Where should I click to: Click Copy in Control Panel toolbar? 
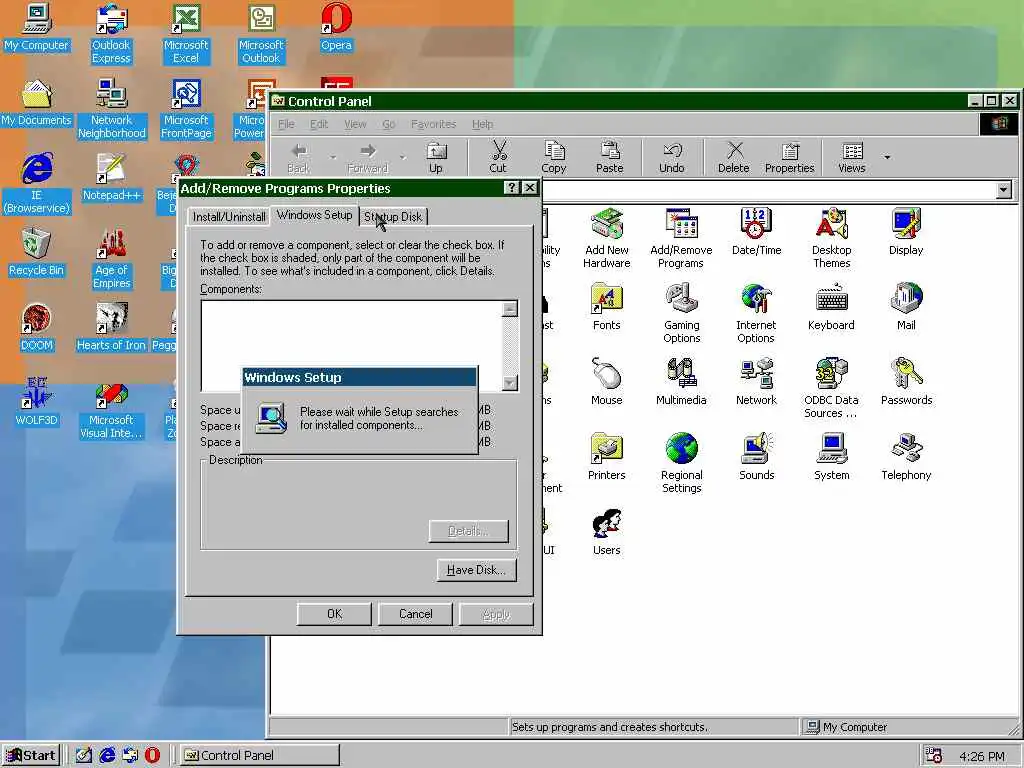(554, 157)
